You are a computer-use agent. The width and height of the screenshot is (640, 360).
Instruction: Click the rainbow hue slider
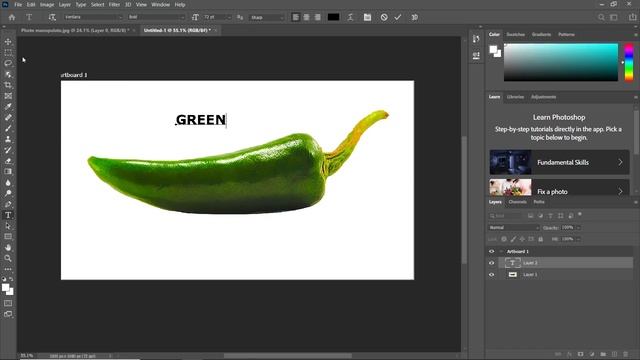(629, 62)
